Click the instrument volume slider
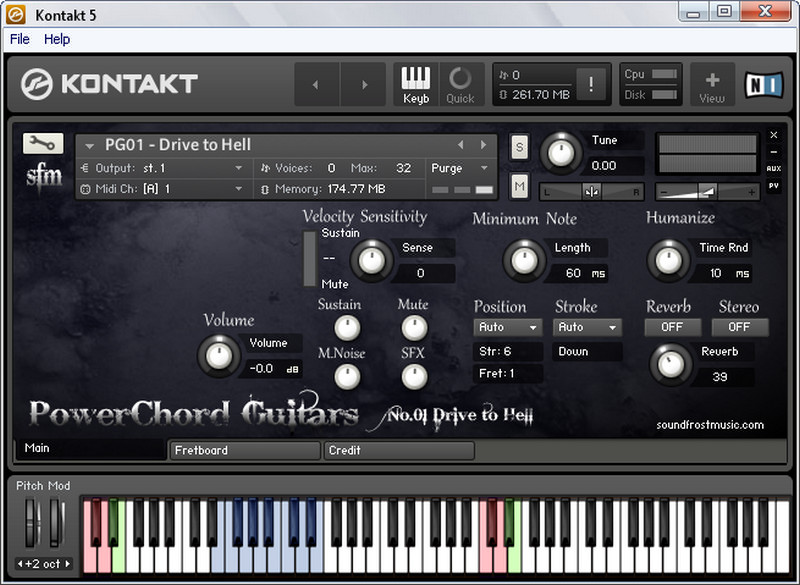Viewport: 800px width, 585px height. pos(707,191)
